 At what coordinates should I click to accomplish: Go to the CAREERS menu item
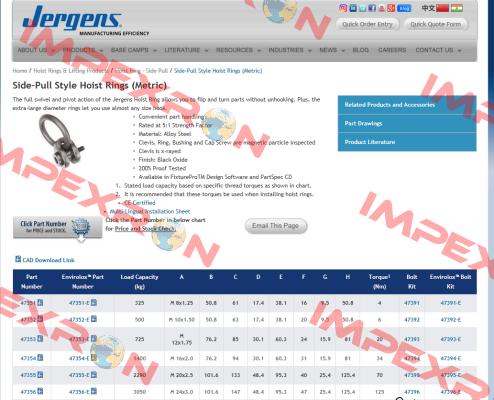[392, 50]
